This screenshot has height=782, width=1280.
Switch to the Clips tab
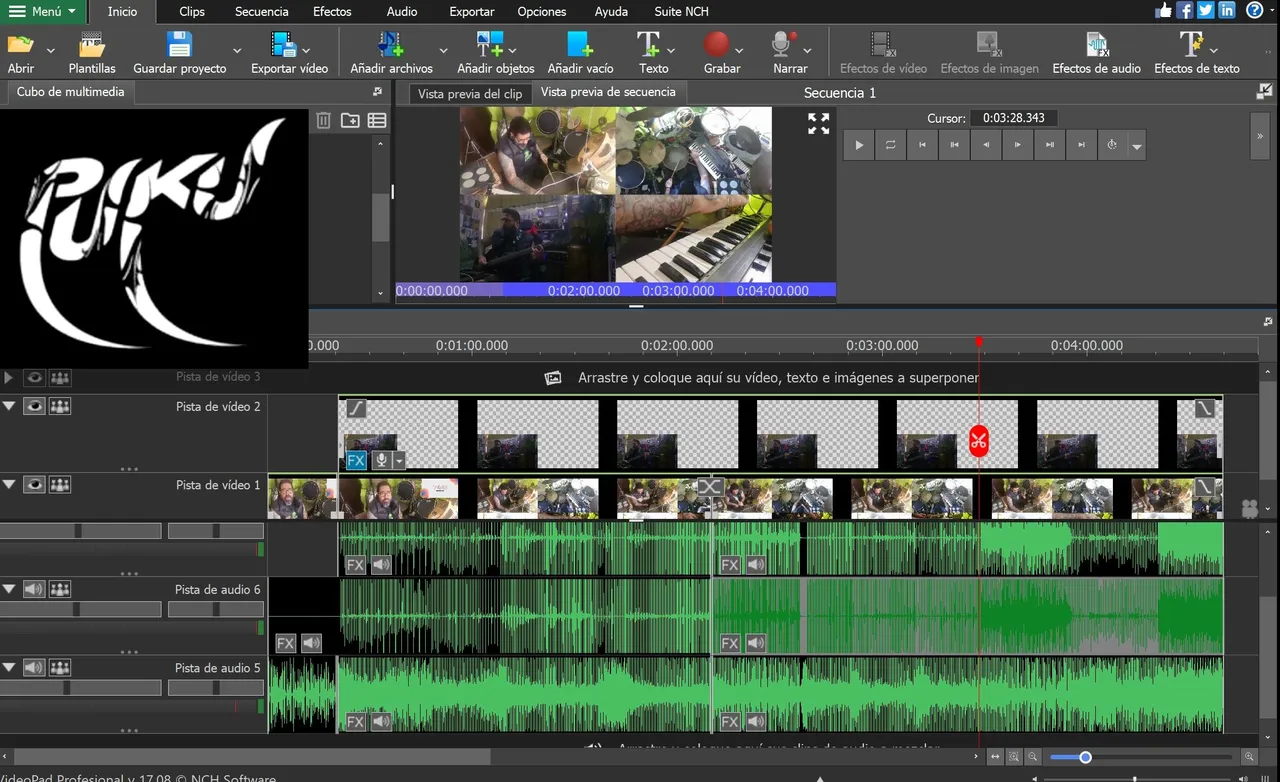pyautogui.click(x=192, y=12)
